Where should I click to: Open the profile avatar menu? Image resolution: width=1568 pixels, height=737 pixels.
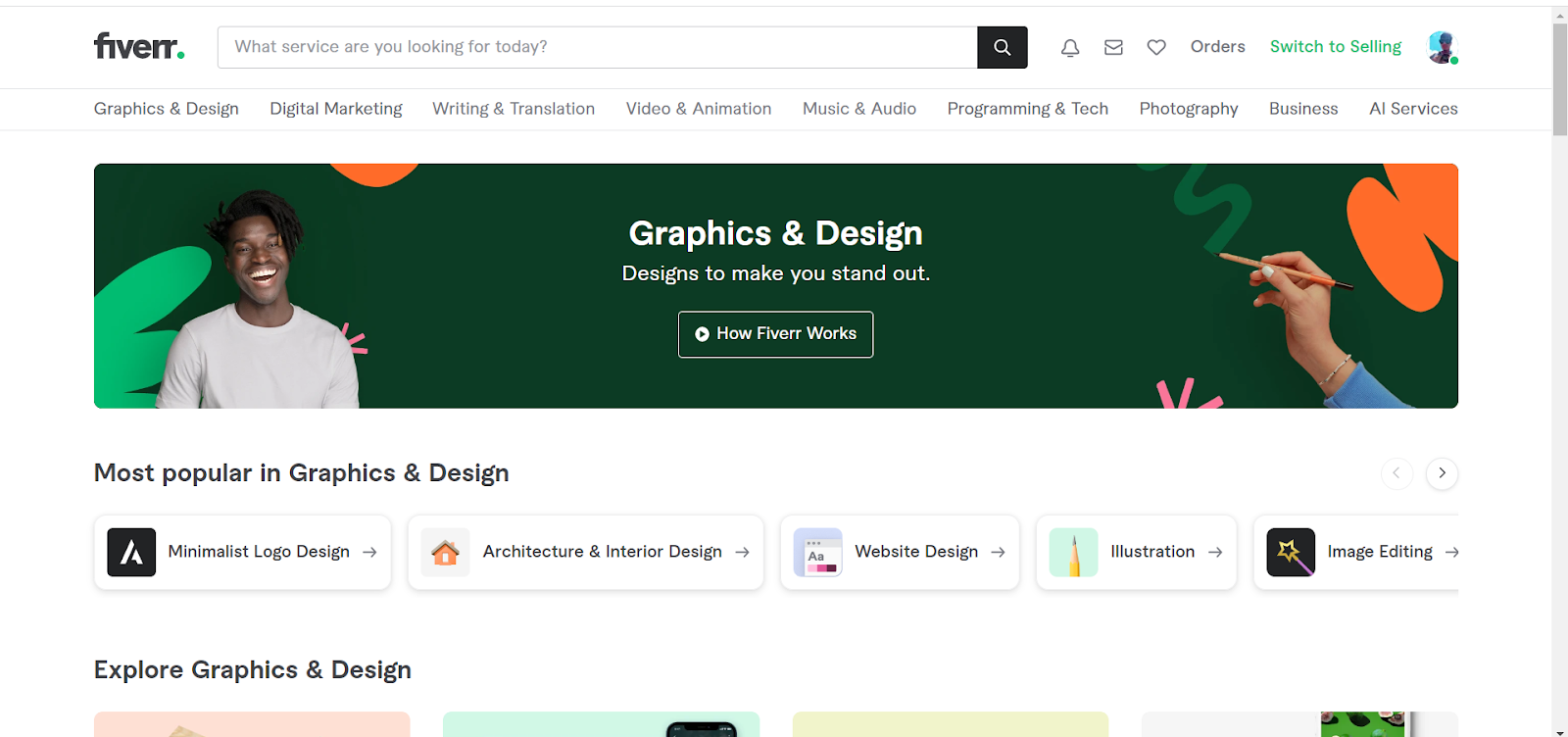coord(1442,47)
